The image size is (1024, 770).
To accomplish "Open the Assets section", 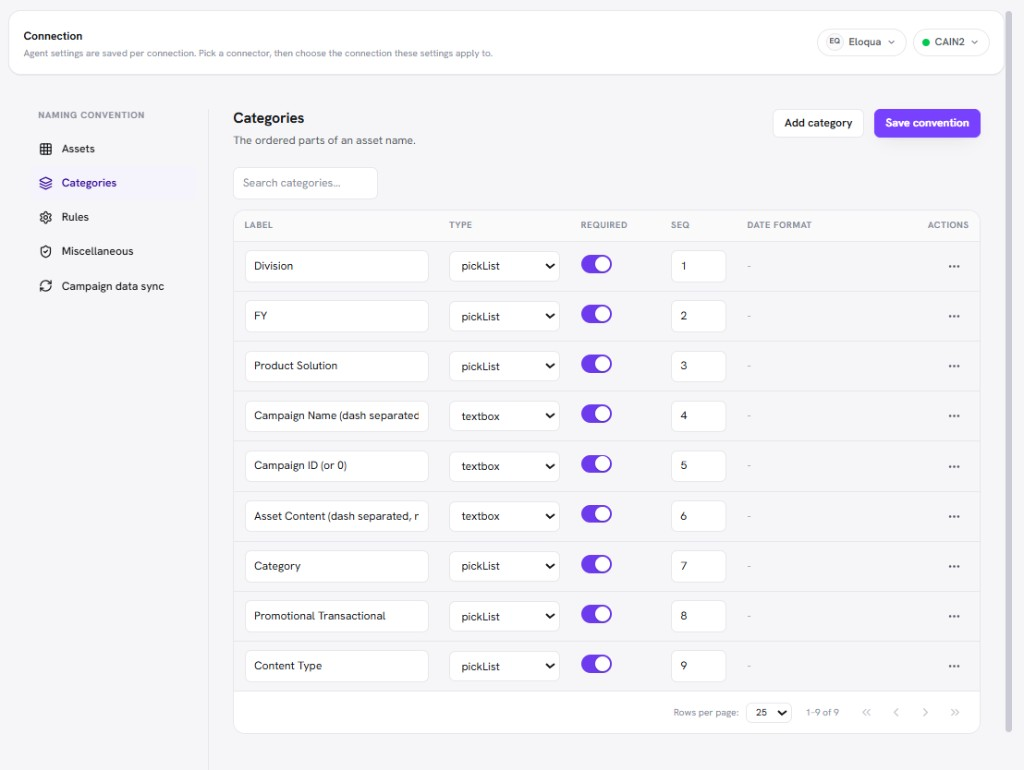I will 112,149.
